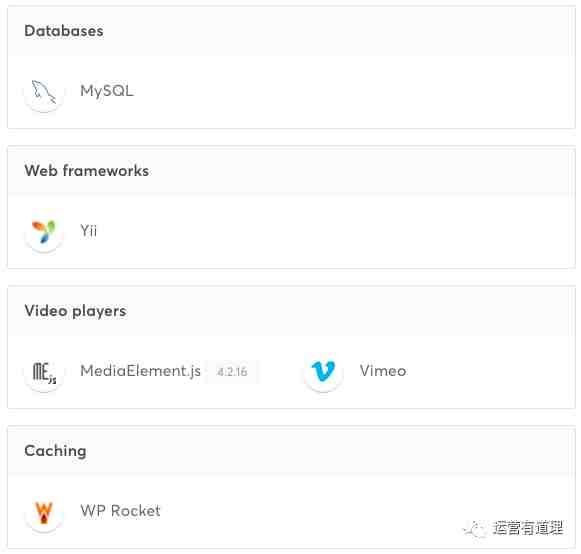
Task: Click the 运营有道理 watermark text
Action: [x=528, y=528]
